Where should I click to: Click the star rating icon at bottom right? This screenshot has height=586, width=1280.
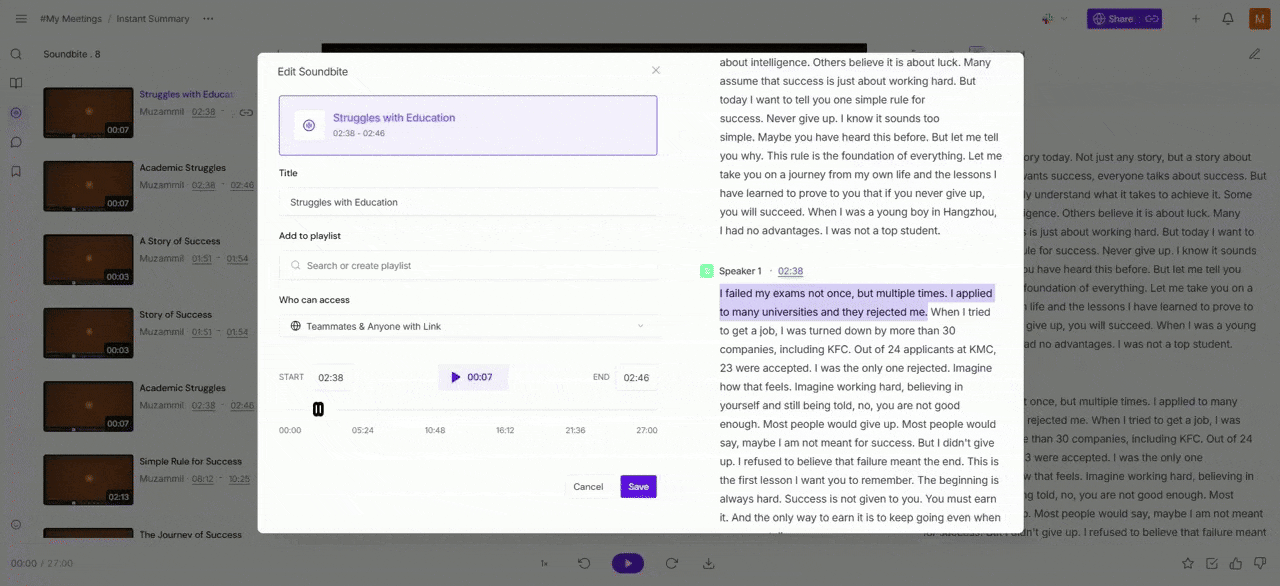coord(1187,563)
